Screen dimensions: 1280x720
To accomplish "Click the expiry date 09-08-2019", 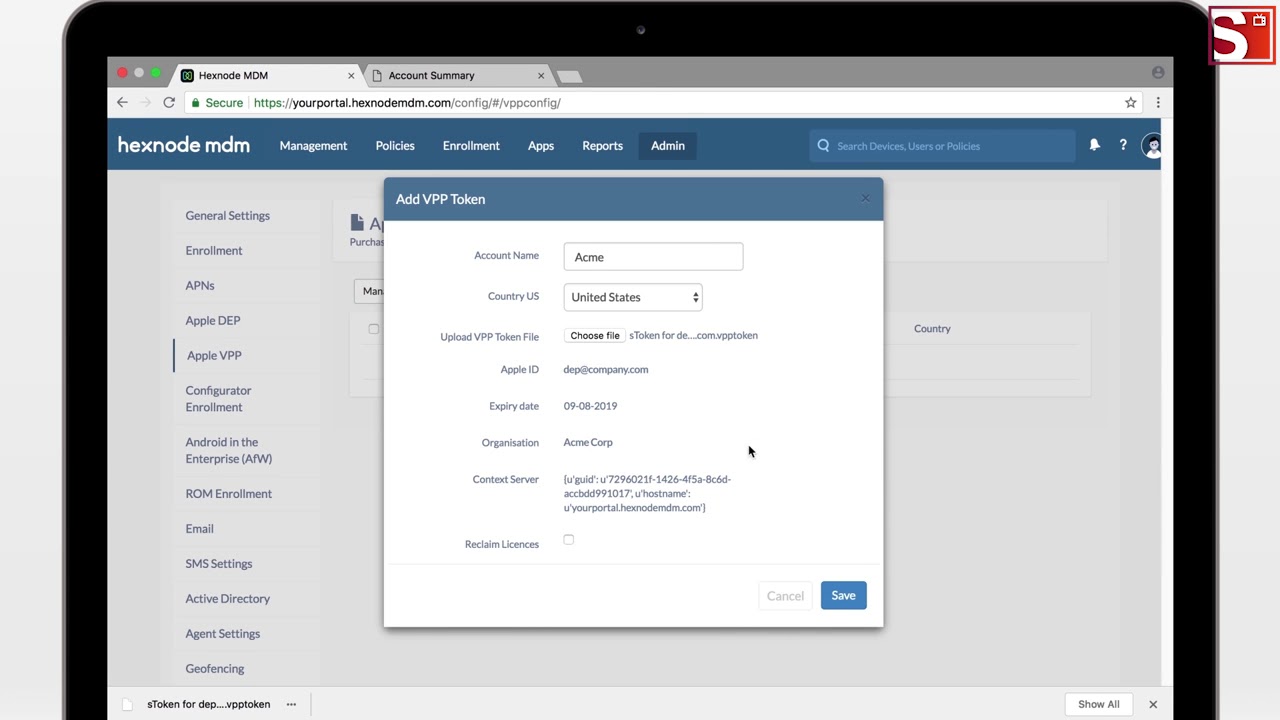I will pos(590,406).
